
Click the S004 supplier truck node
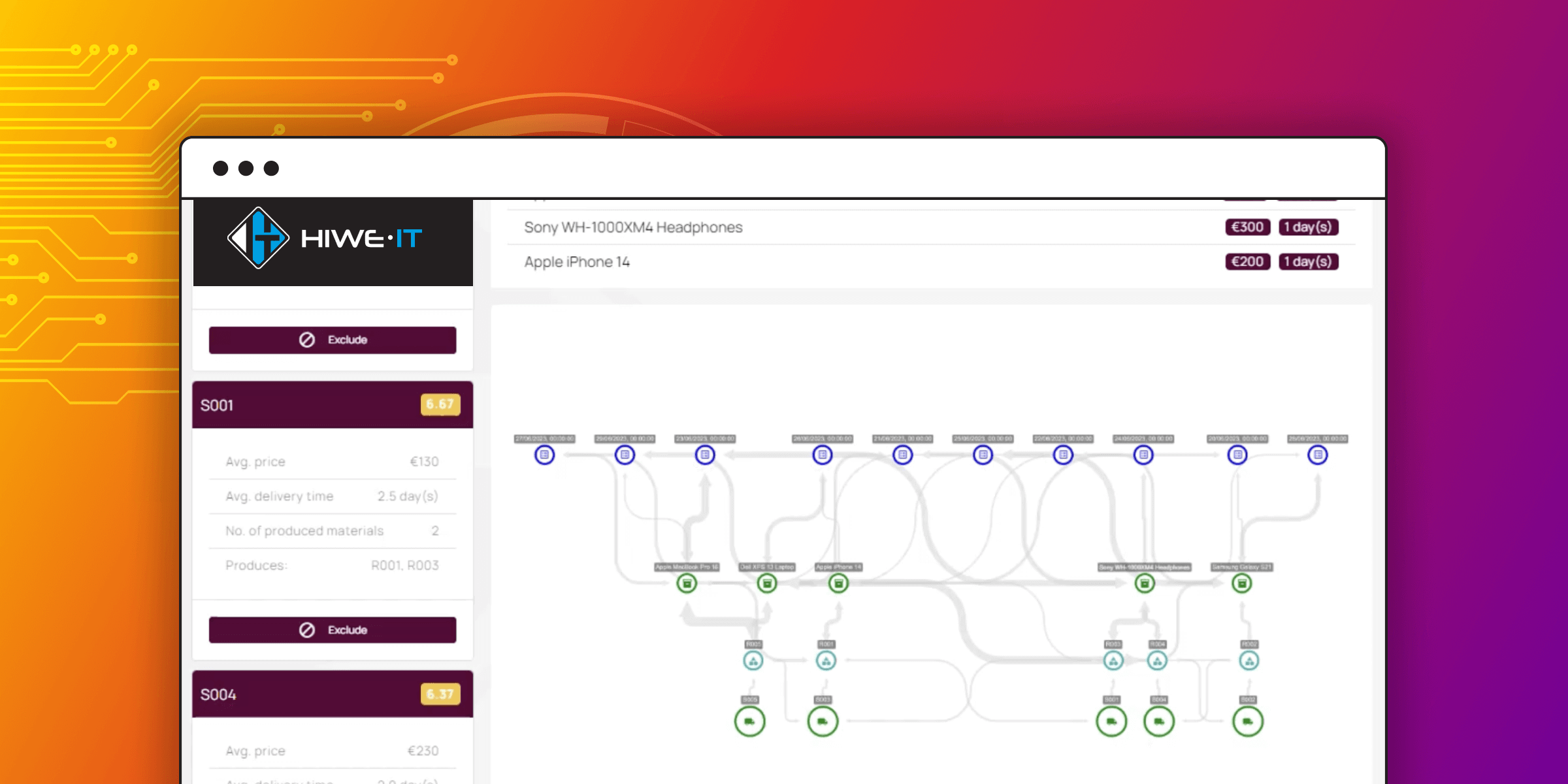pos(1158,722)
